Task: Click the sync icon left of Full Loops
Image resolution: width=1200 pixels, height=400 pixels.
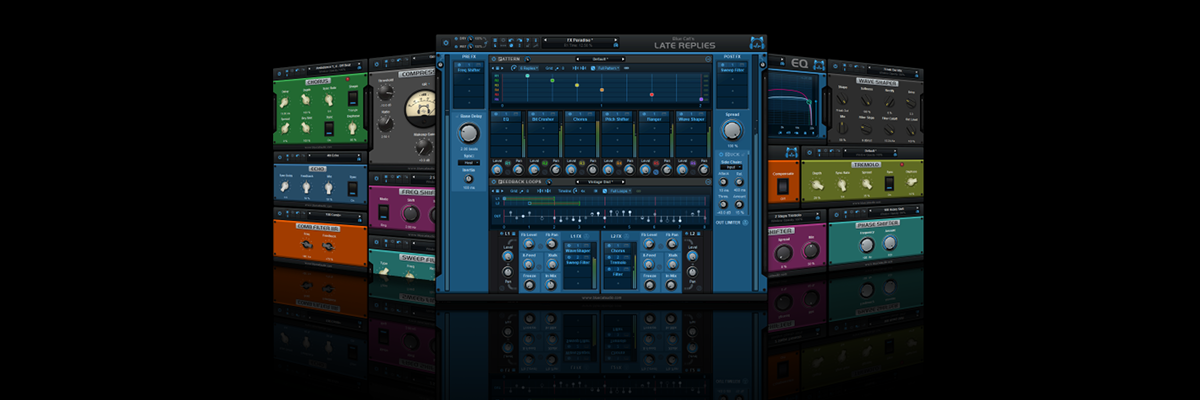Action: tap(605, 191)
